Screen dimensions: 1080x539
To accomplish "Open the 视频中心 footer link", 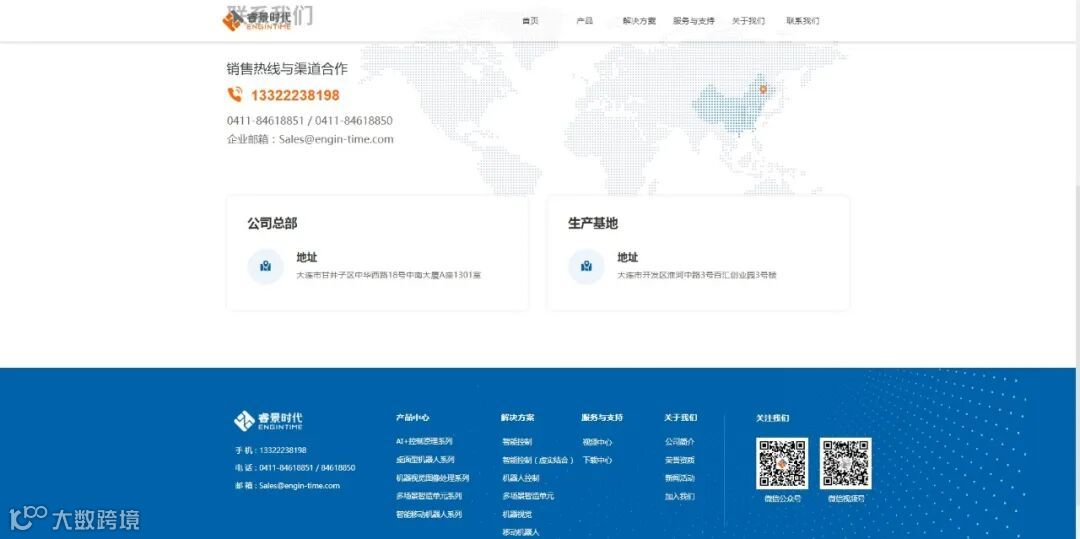I will click(597, 442).
